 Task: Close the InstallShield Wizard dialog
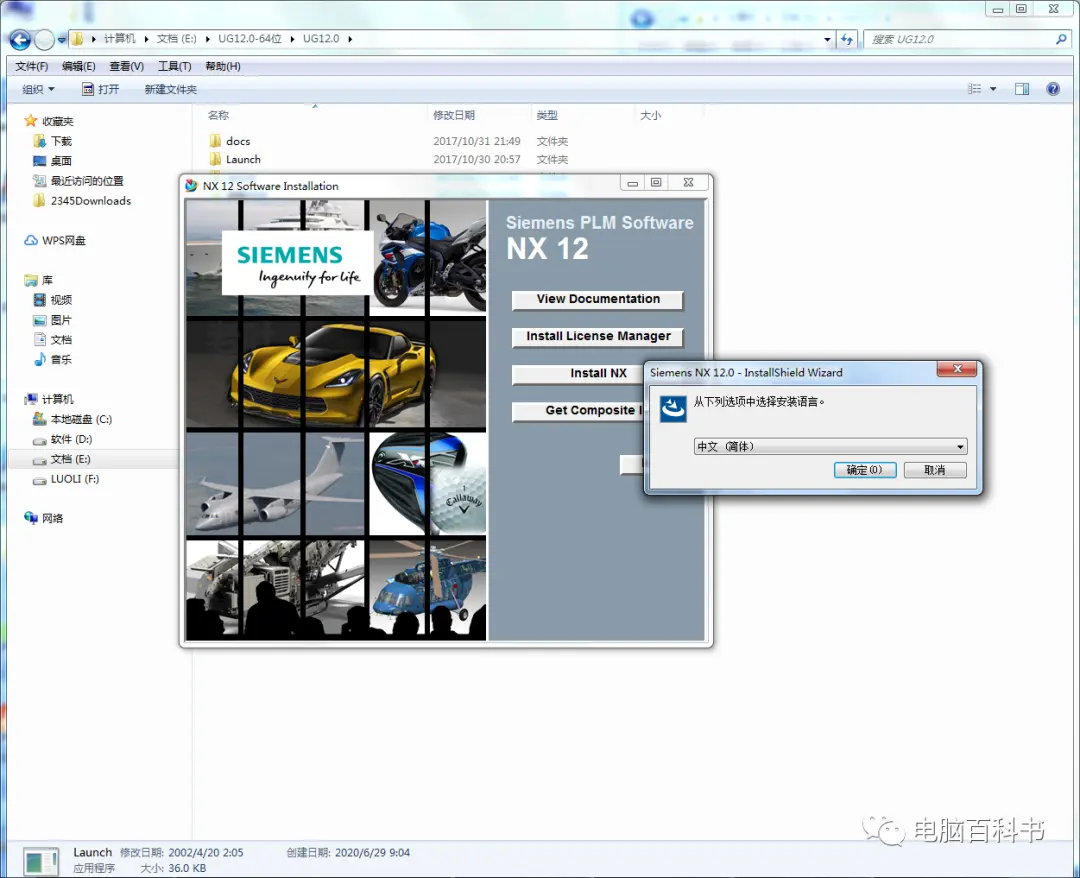(x=957, y=369)
